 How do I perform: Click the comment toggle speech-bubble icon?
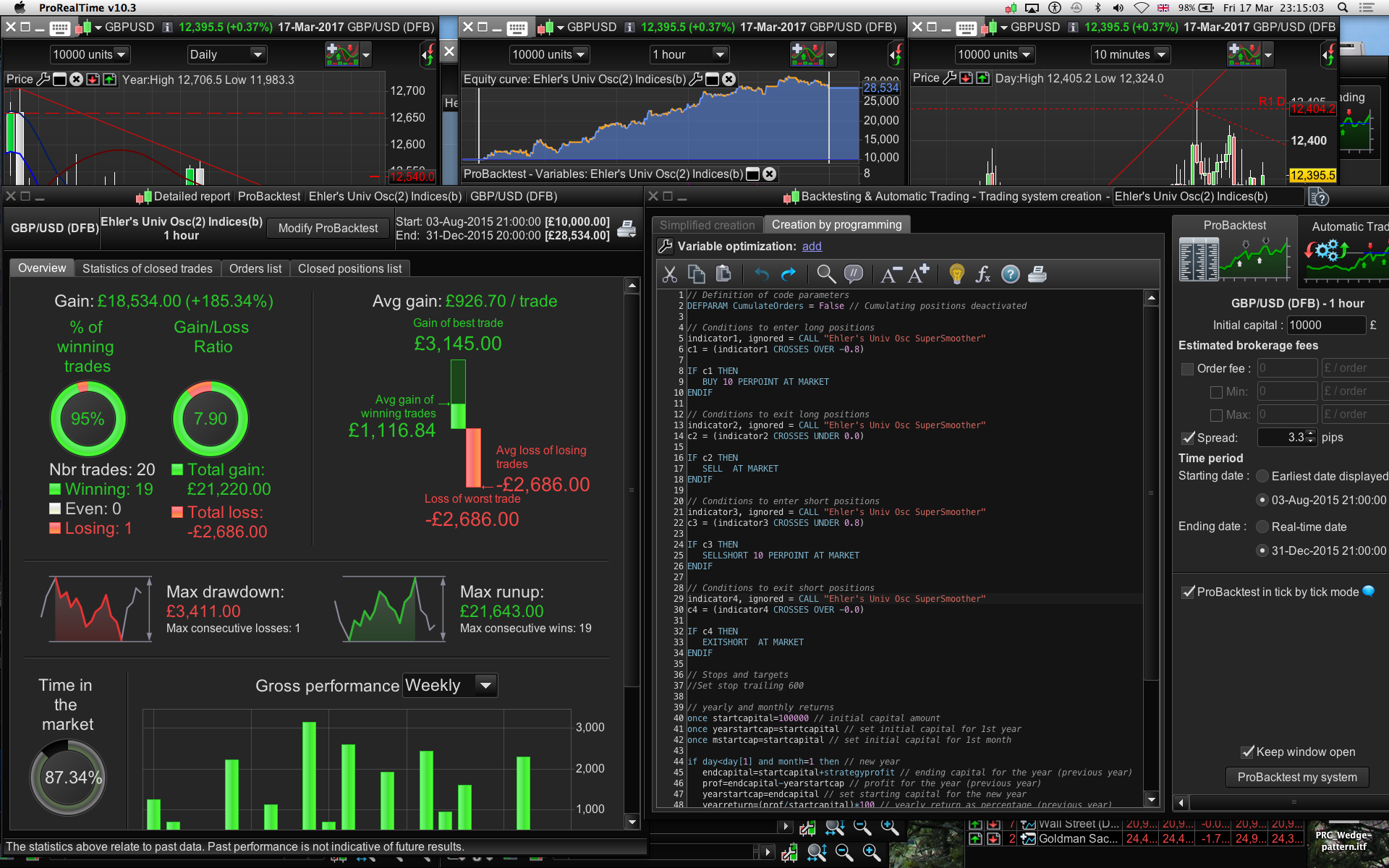point(854,274)
